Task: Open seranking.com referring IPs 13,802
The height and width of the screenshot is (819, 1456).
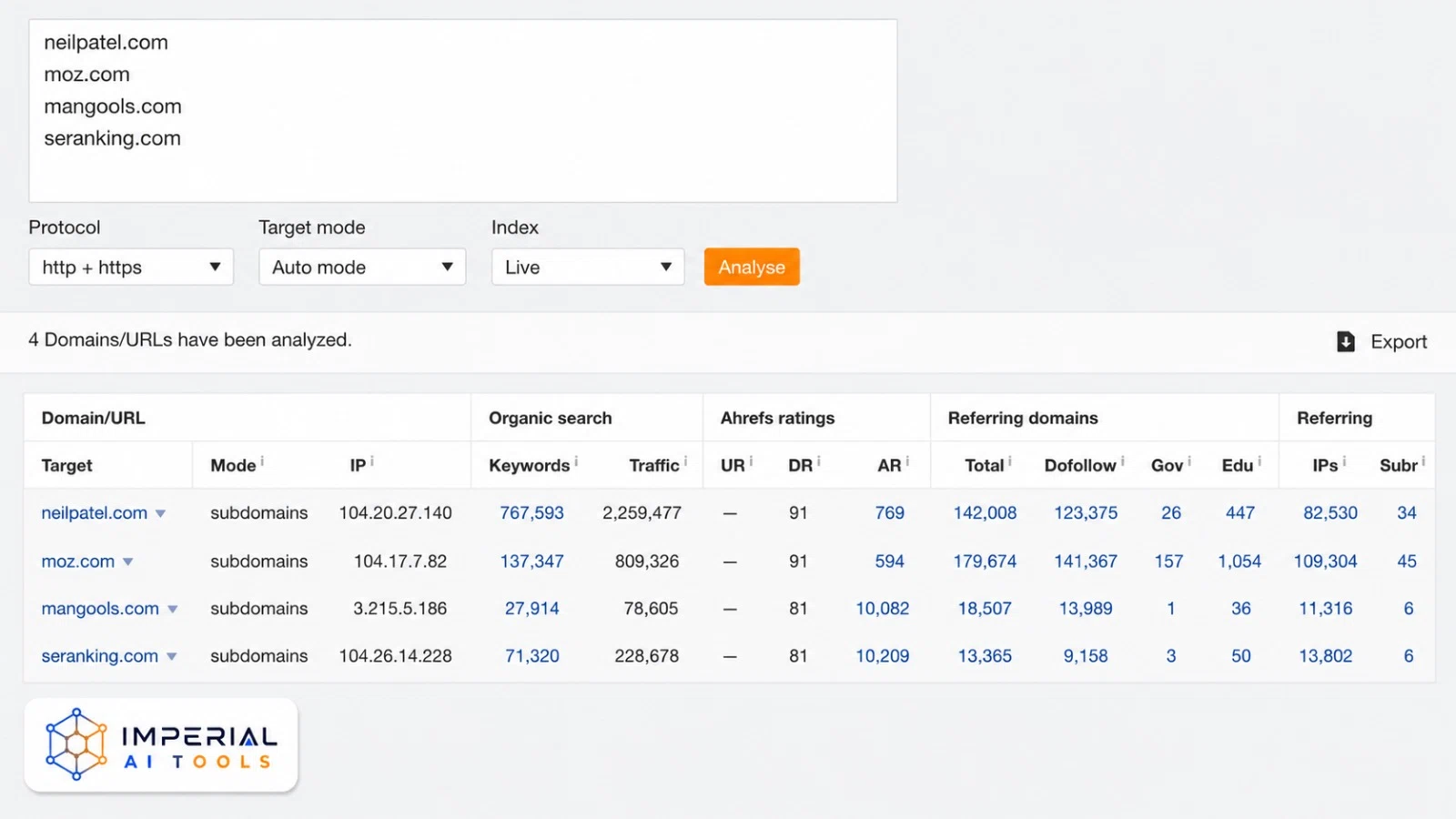Action: point(1325,655)
